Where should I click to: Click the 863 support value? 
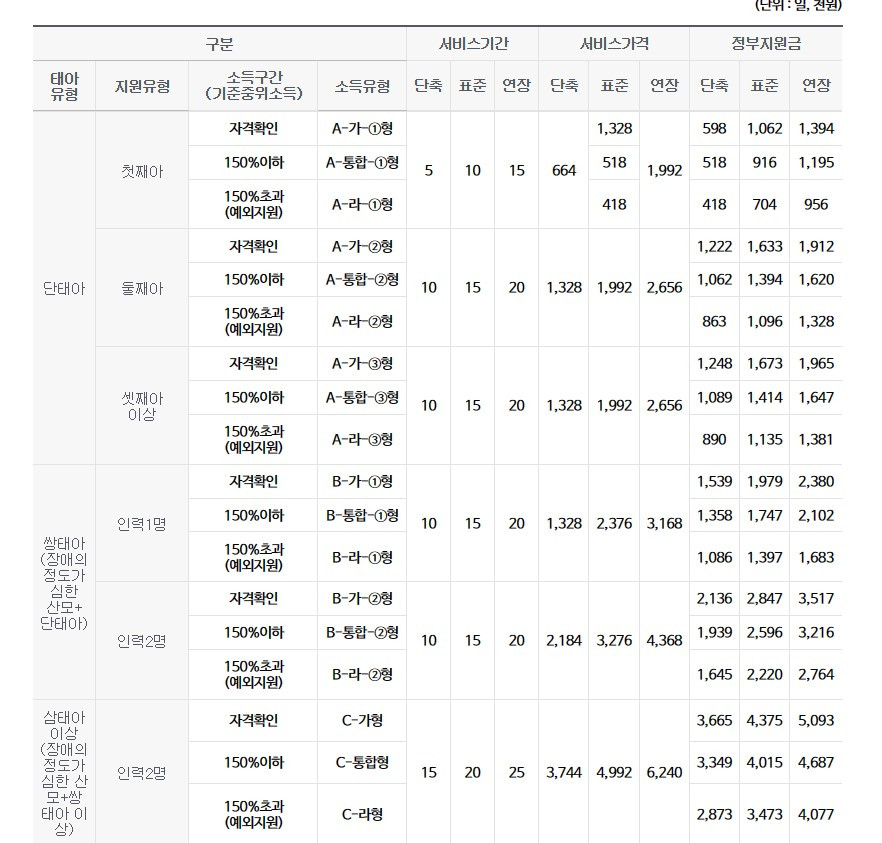click(714, 322)
